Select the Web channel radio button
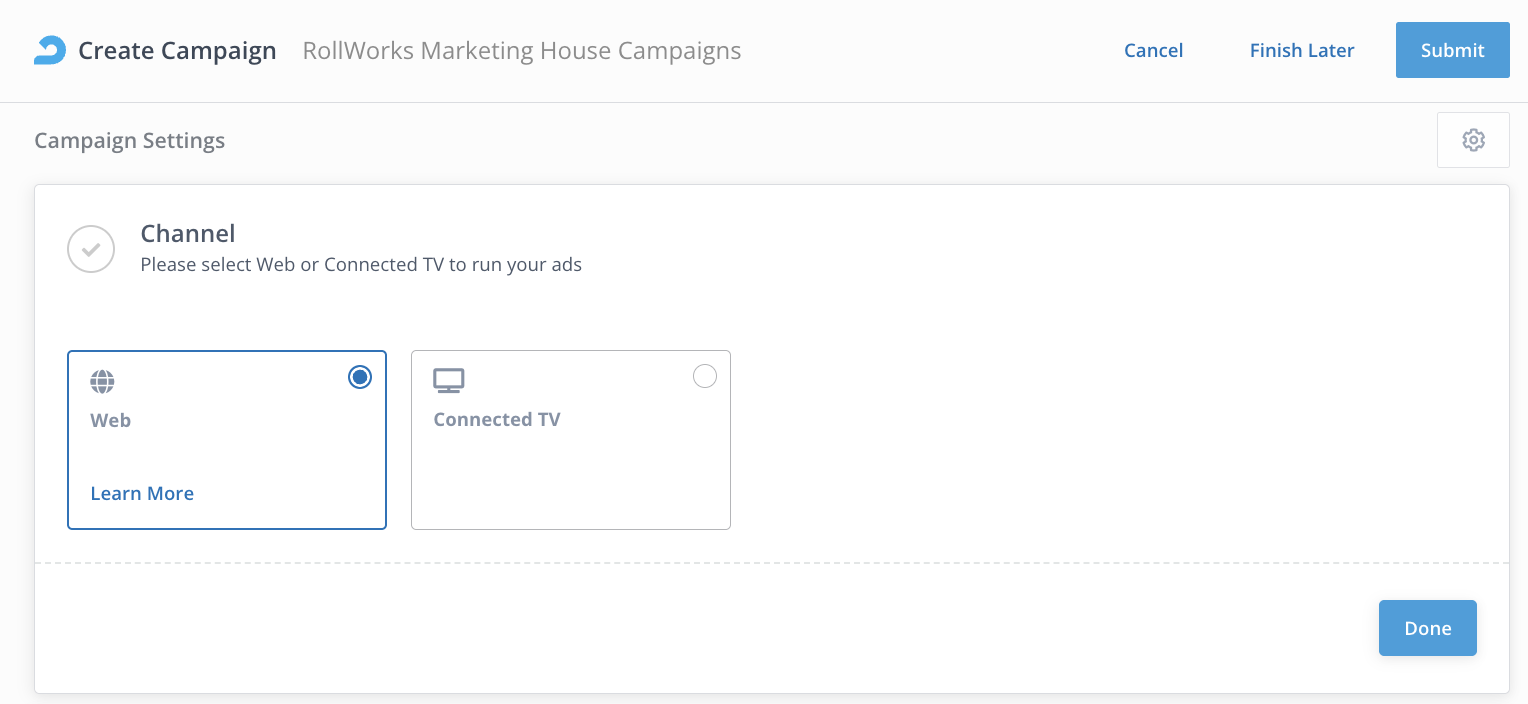 pos(359,377)
